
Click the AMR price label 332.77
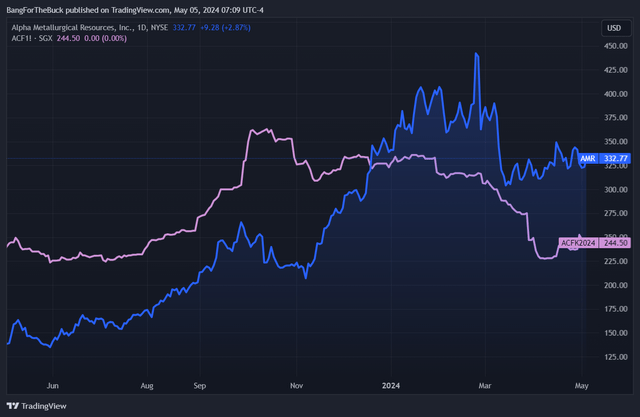pos(604,158)
